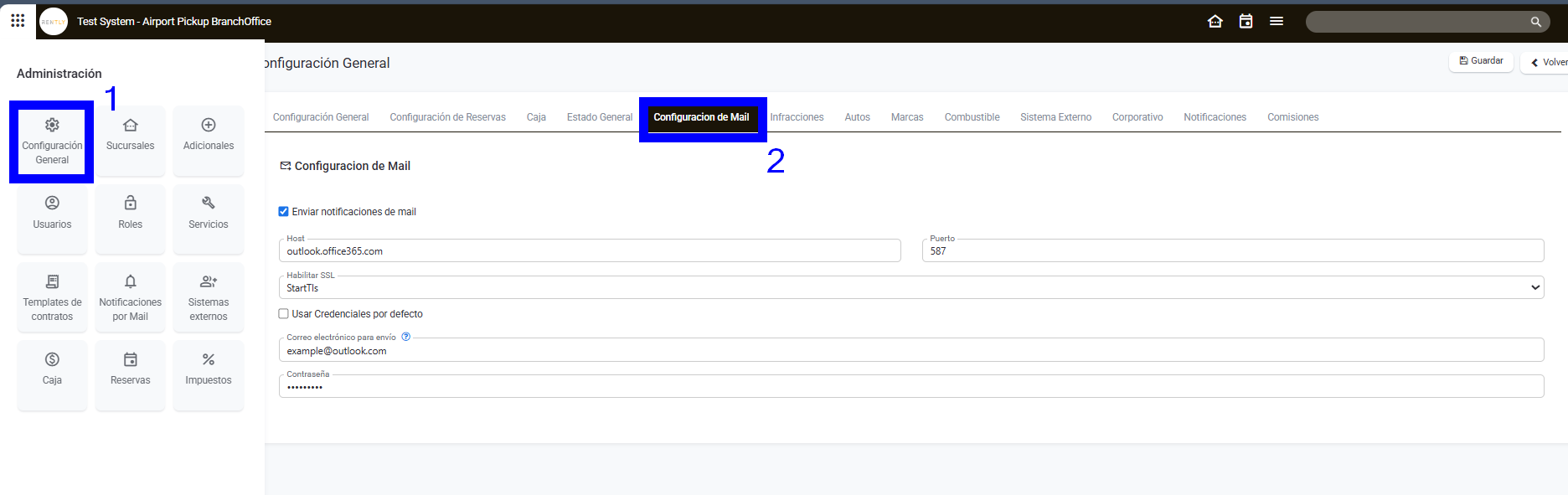
Task: Switch to Configuración de Reservas tab
Action: [447, 117]
